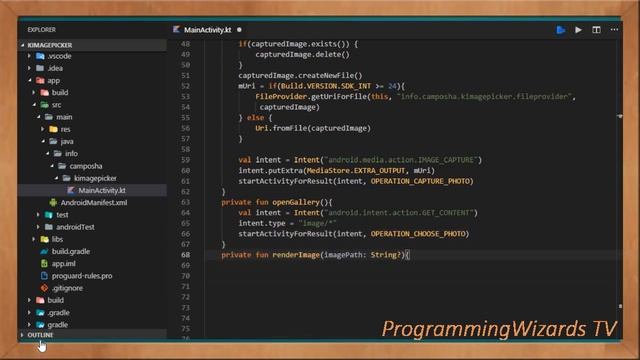Image resolution: width=640 pixels, height=360 pixels.
Task: Click the Kotlin icon beside MainActivity.kt in tree
Action: [x=71, y=190]
